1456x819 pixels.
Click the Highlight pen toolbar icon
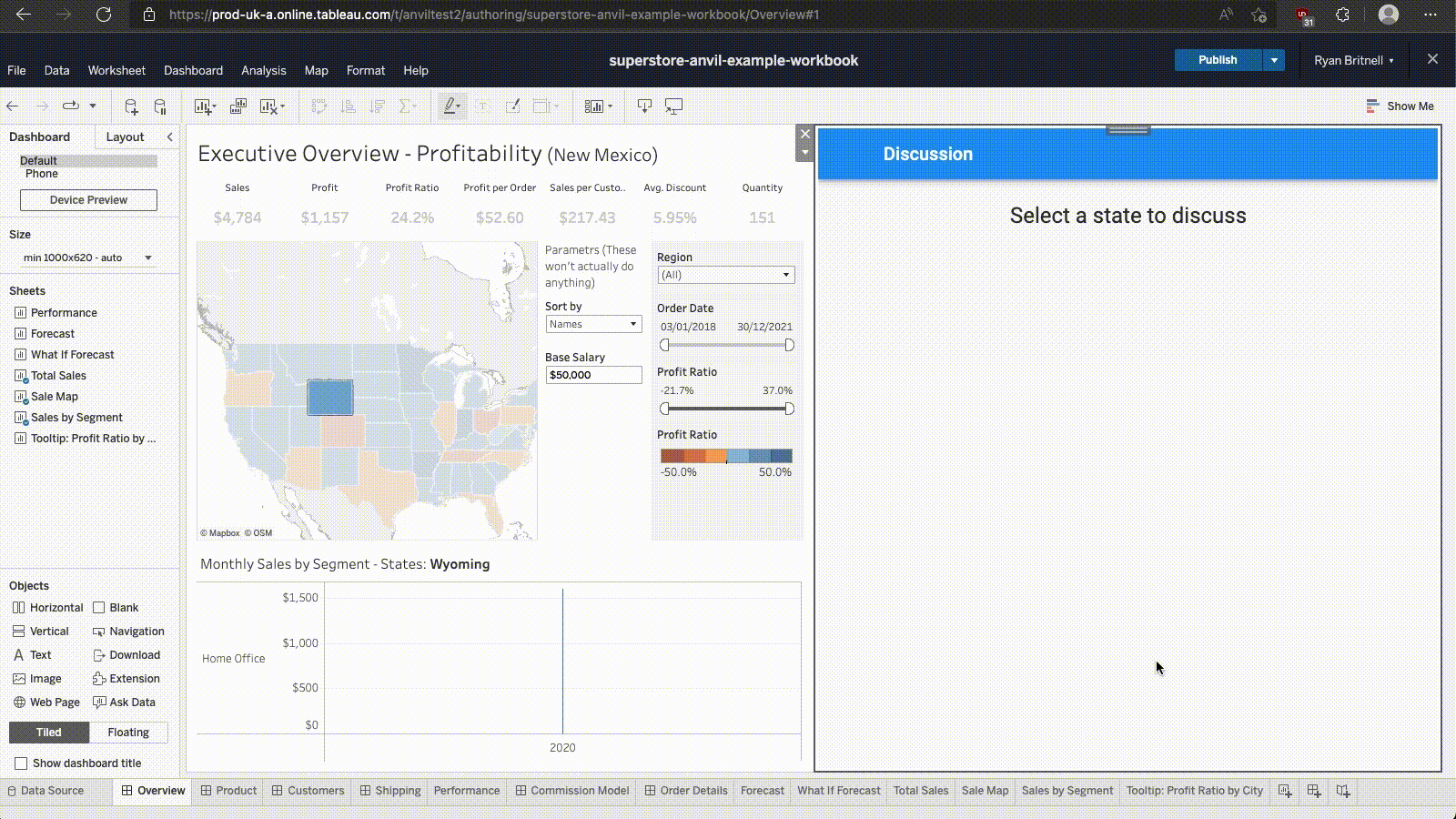pyautogui.click(x=450, y=106)
